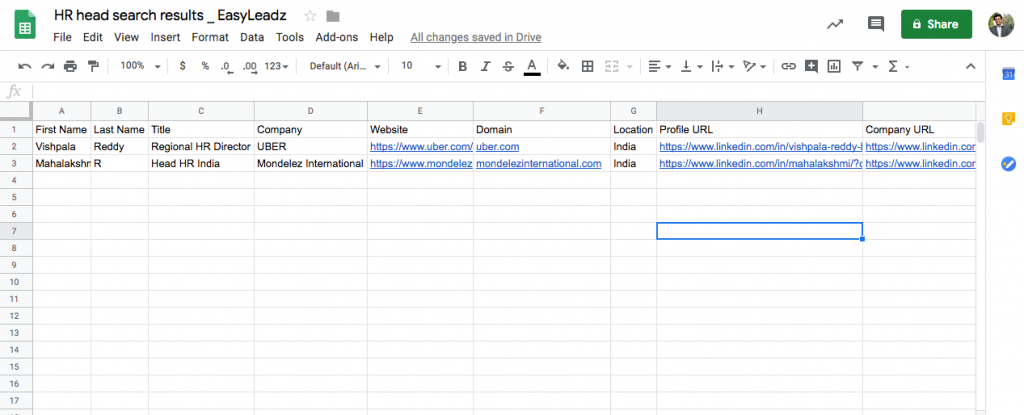
Task: Open the Edit menu
Action: click(93, 37)
